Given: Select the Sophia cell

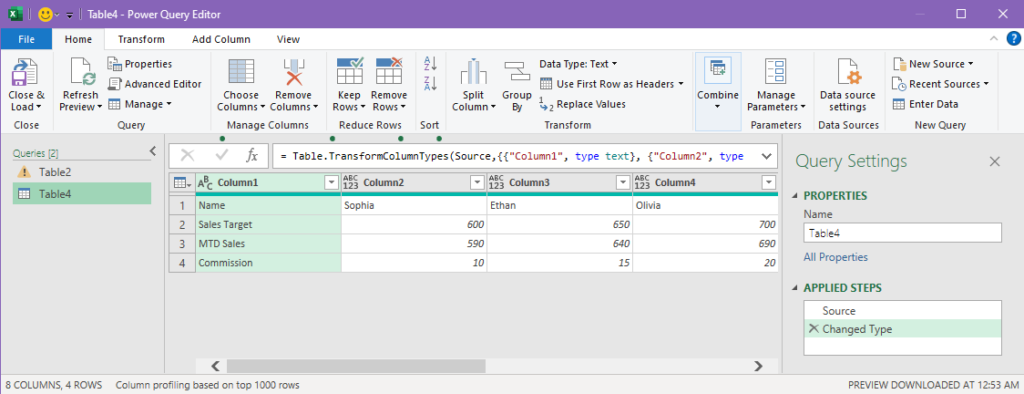Looking at the screenshot, I should point(414,205).
